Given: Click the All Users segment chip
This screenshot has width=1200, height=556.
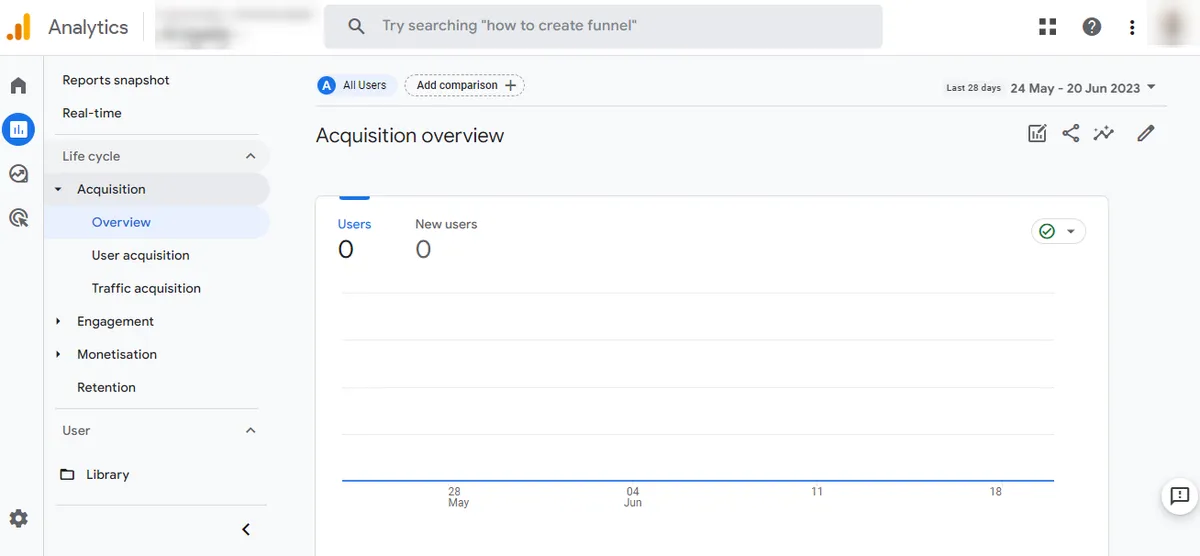Looking at the screenshot, I should coord(356,85).
